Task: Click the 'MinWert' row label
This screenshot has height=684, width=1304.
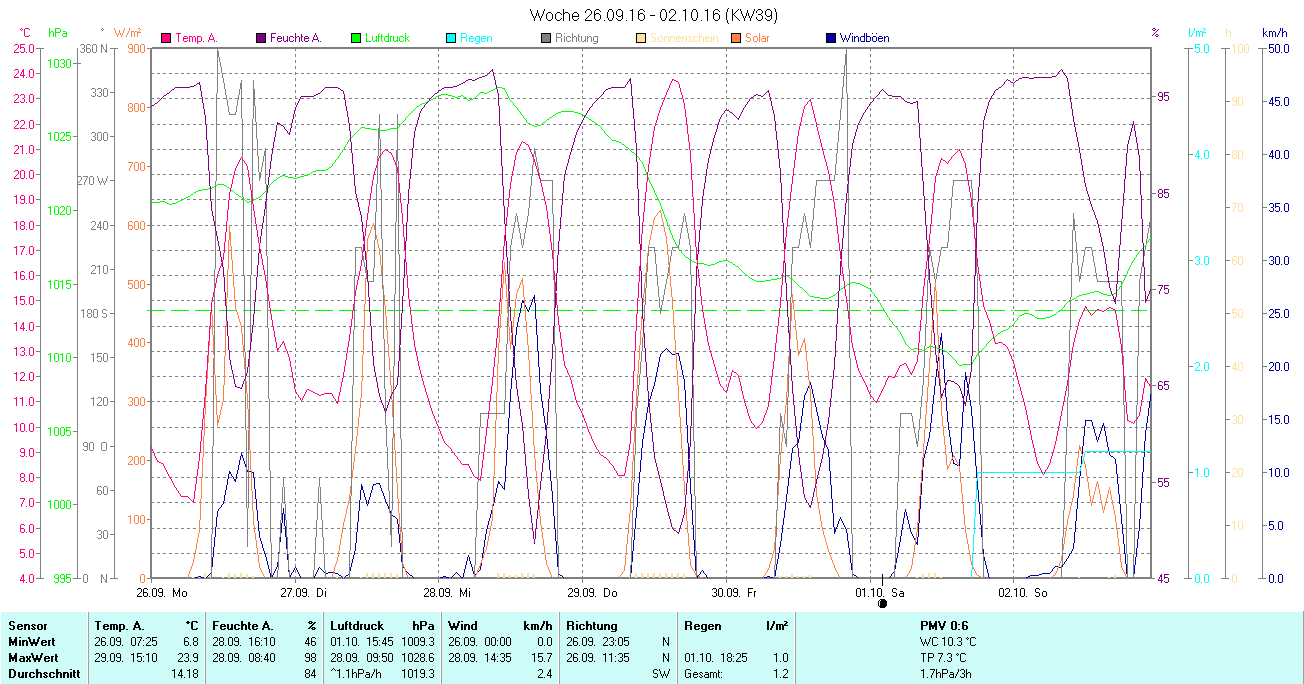Action: [31, 641]
